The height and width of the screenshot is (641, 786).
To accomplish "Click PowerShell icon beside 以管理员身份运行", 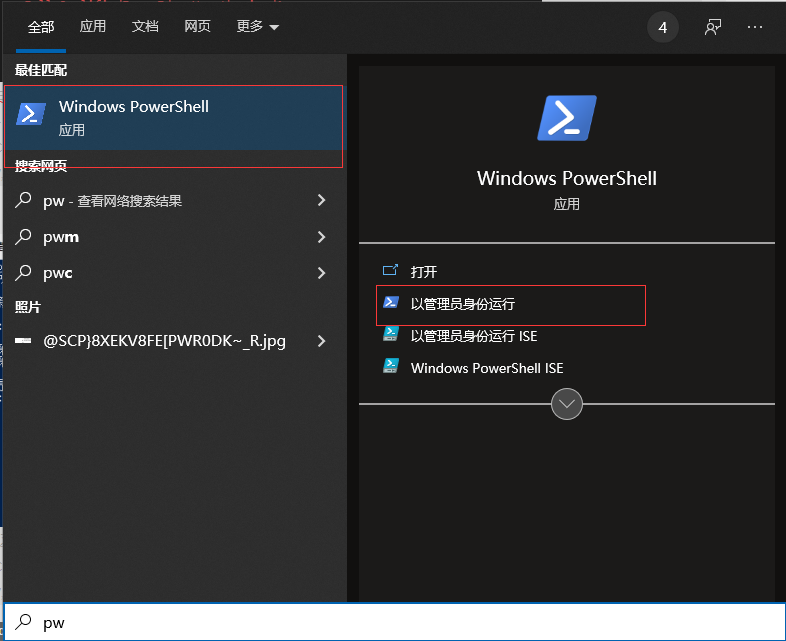I will pyautogui.click(x=391, y=302).
